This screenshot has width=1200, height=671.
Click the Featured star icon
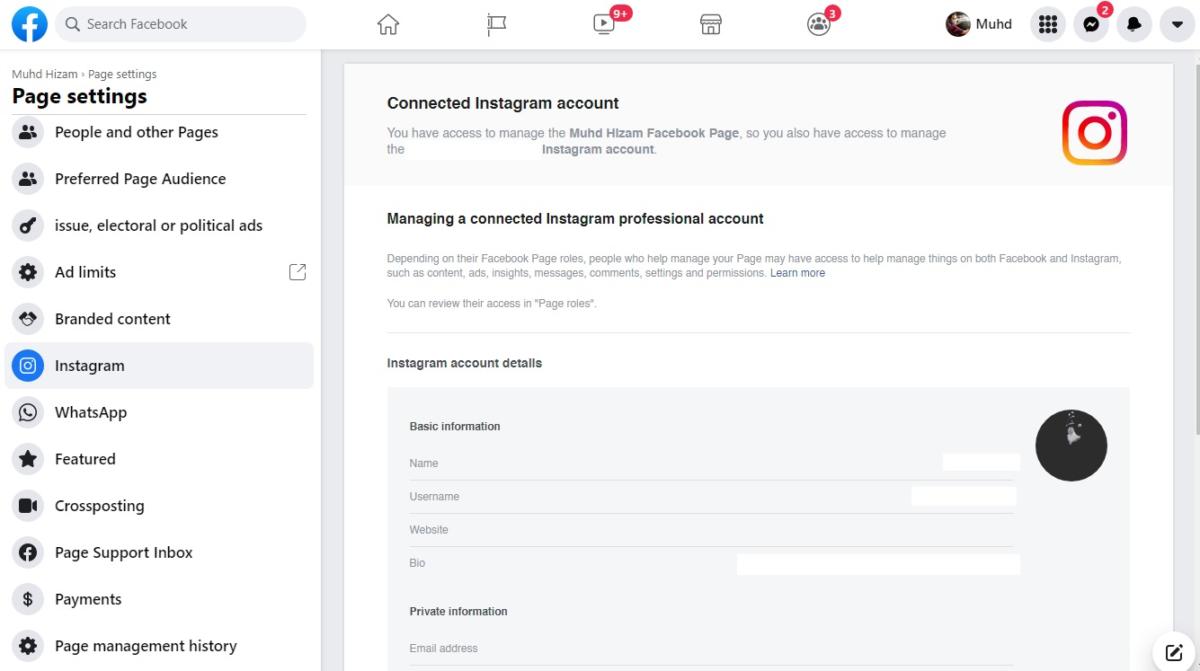[x=28, y=459]
